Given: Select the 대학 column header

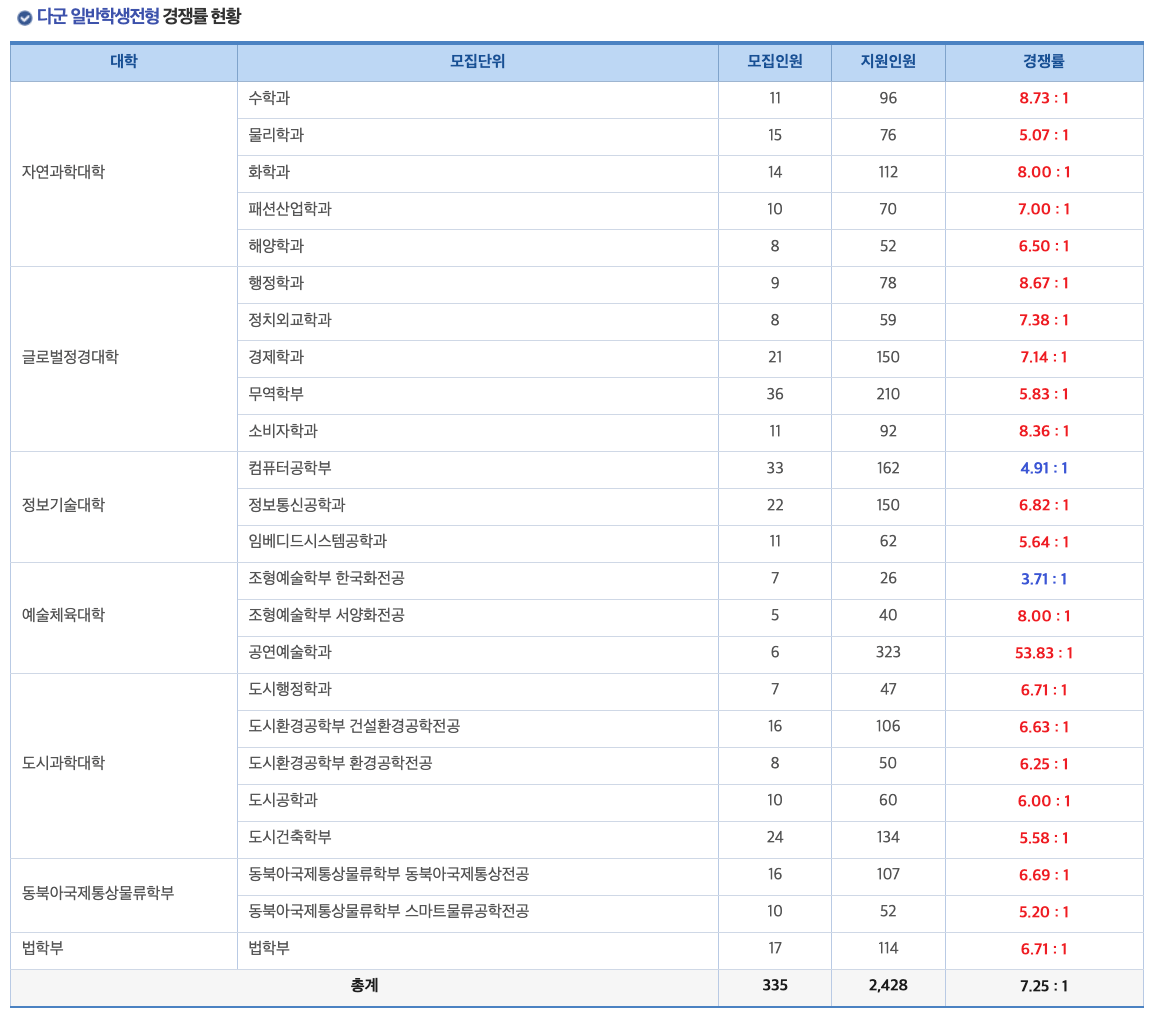Looking at the screenshot, I should tap(122, 62).
